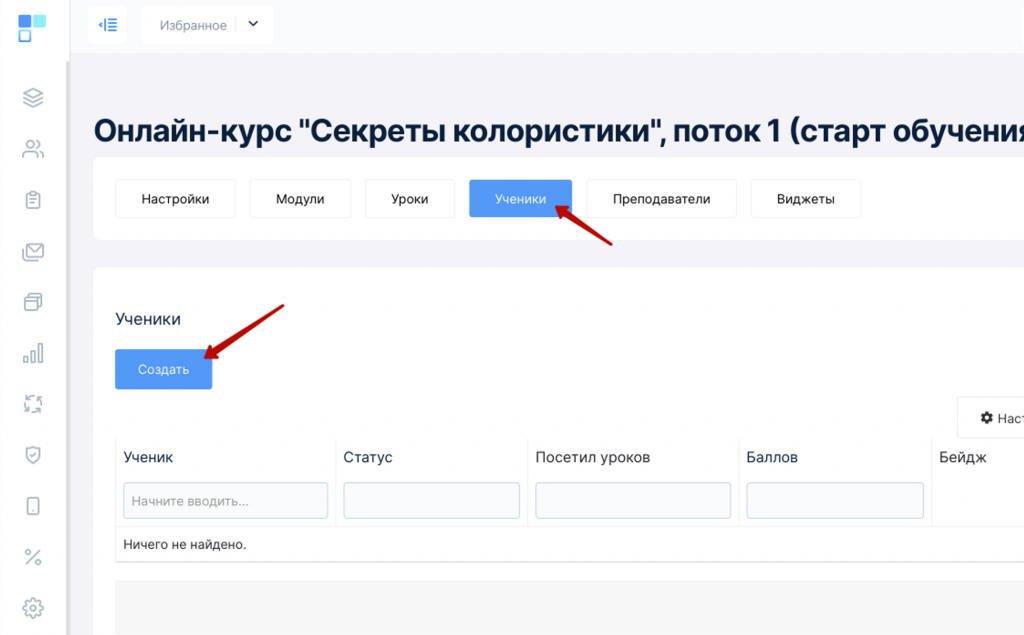The height and width of the screenshot is (635, 1024).
Task: Click the Бейдж column header
Action: coord(963,457)
